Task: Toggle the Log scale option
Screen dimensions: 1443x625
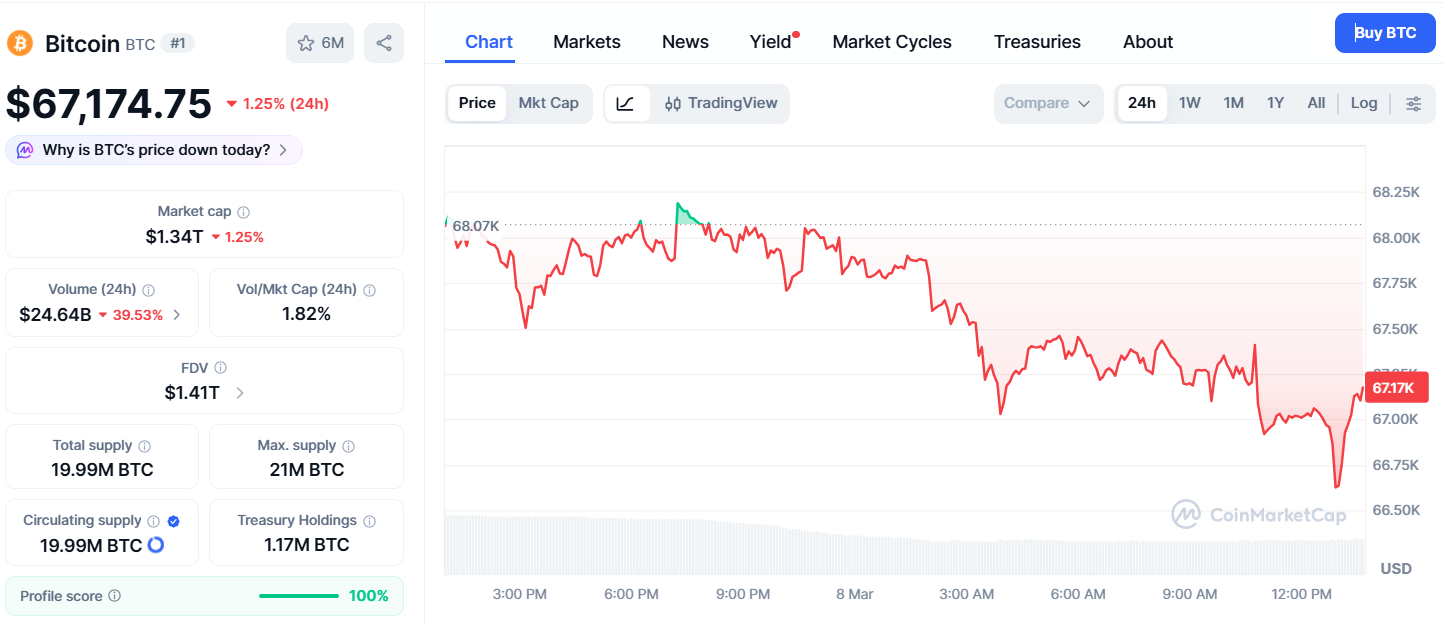Action: [1363, 103]
